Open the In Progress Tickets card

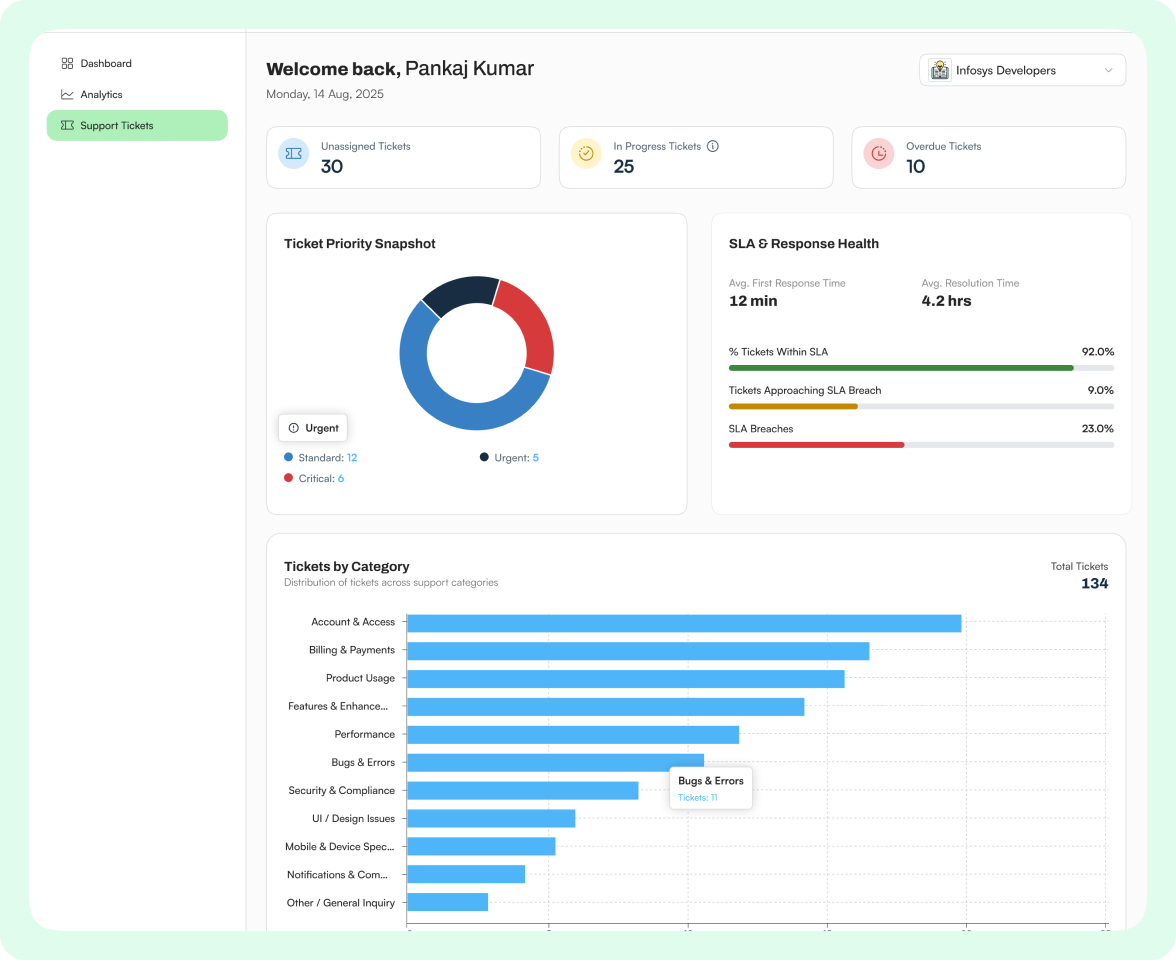tap(696, 158)
